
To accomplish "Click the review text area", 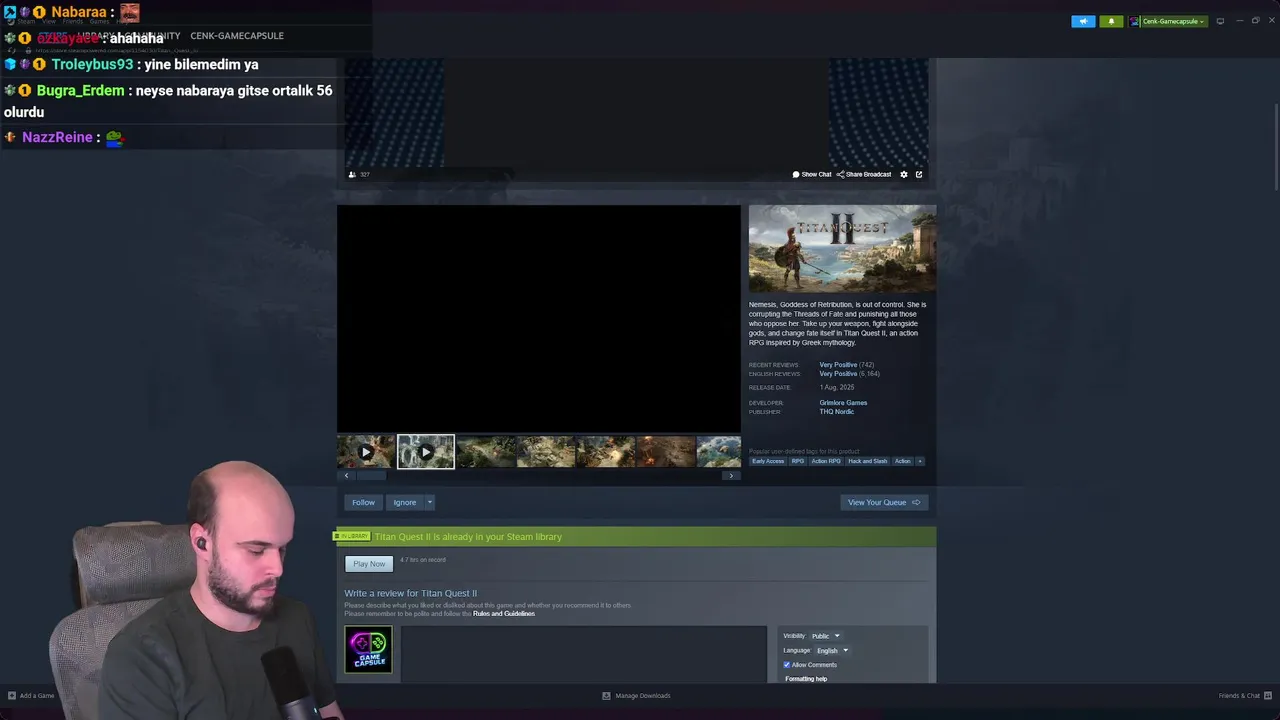I will 584,654.
